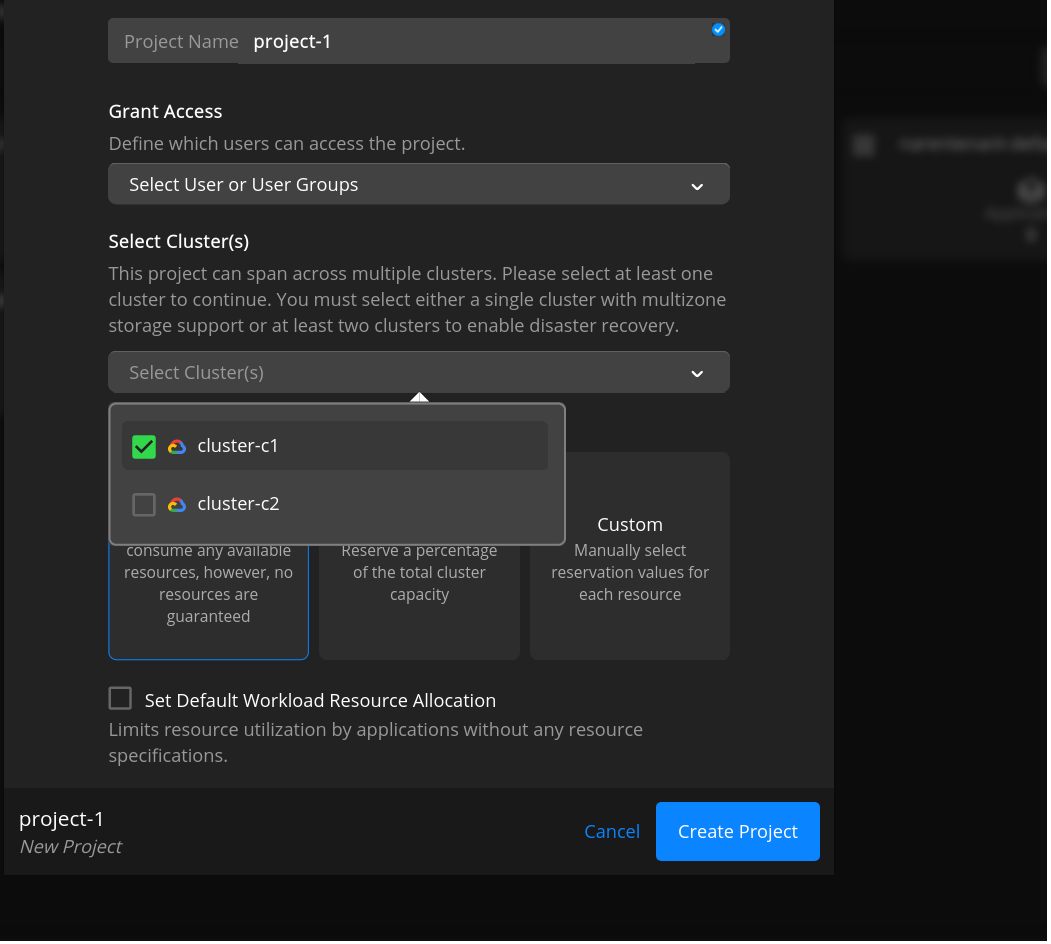
Task: Choose the percentage reservation card
Action: click(420, 601)
